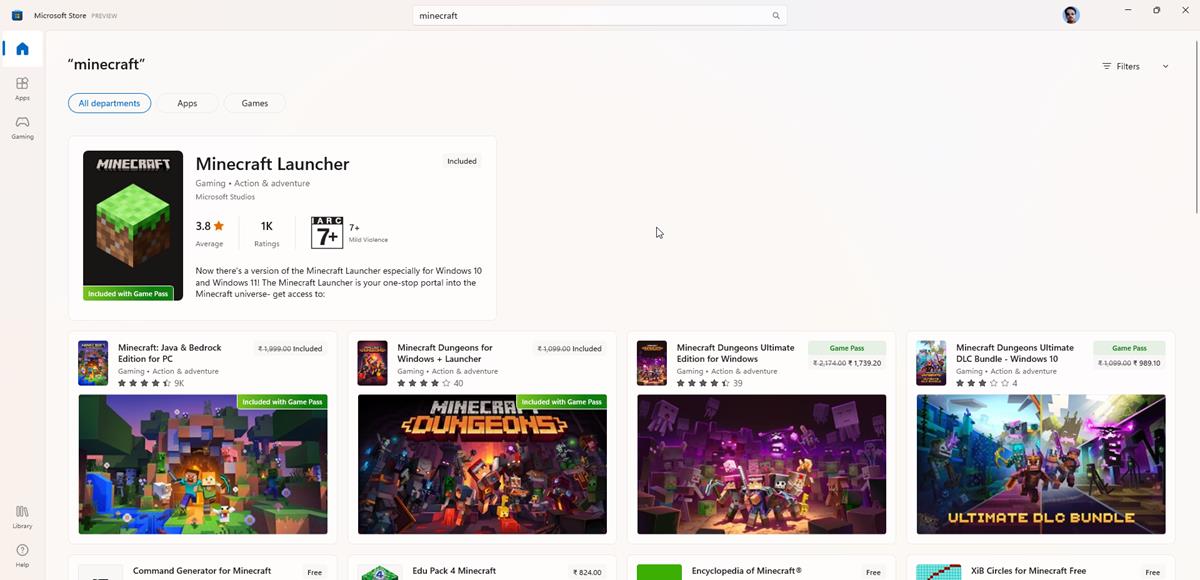Open the Library in the sidebar

click(x=22, y=517)
